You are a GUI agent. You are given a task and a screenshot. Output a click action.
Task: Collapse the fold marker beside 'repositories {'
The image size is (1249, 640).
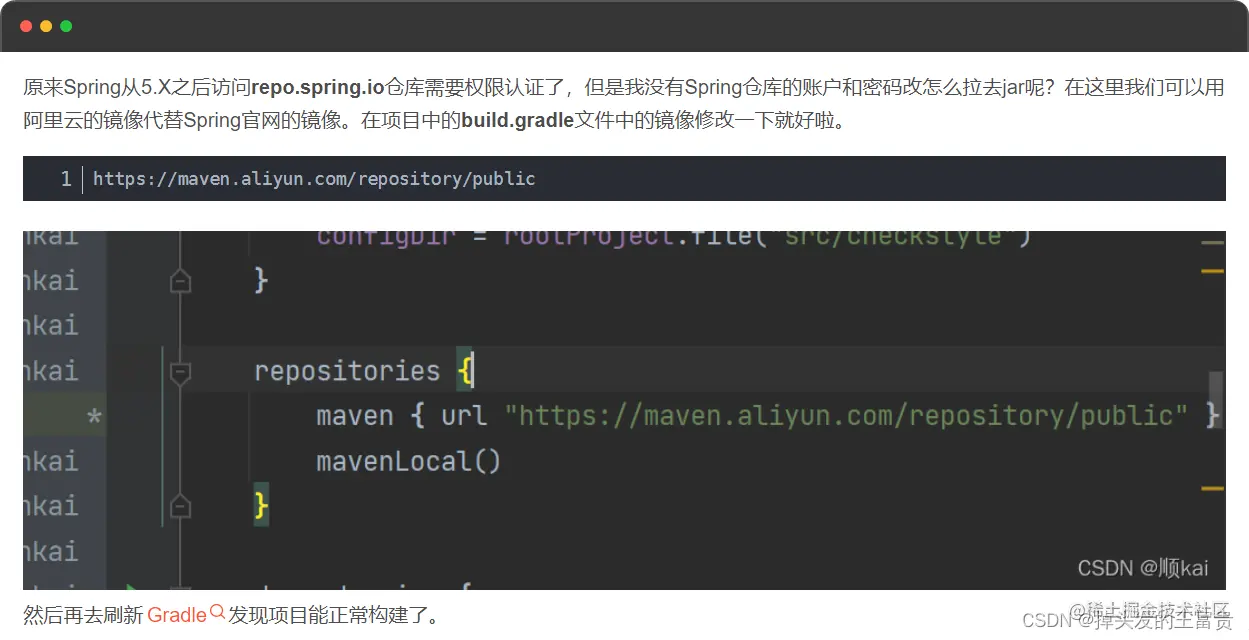pos(180,374)
